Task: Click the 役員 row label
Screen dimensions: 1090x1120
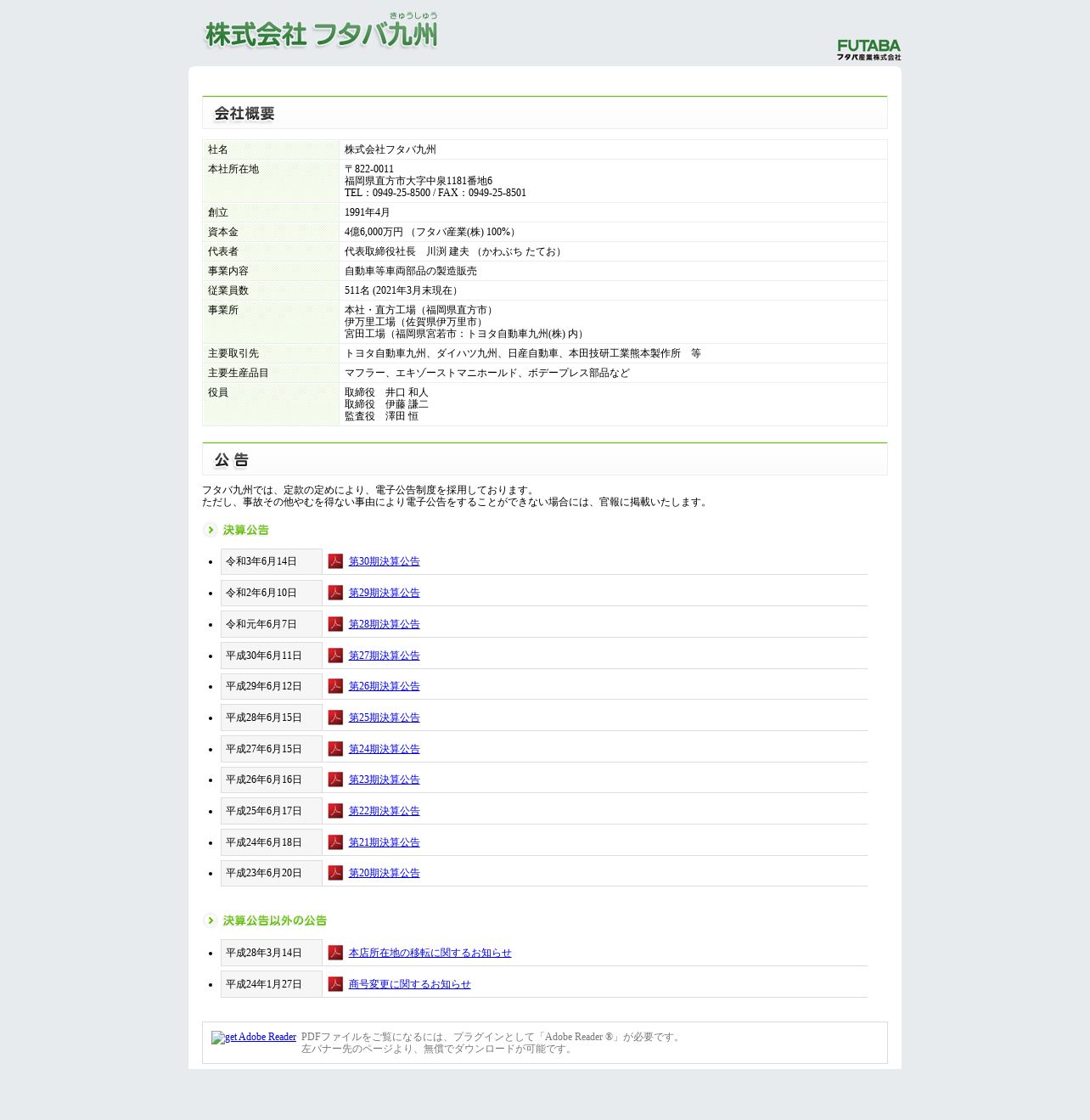Action: (218, 392)
